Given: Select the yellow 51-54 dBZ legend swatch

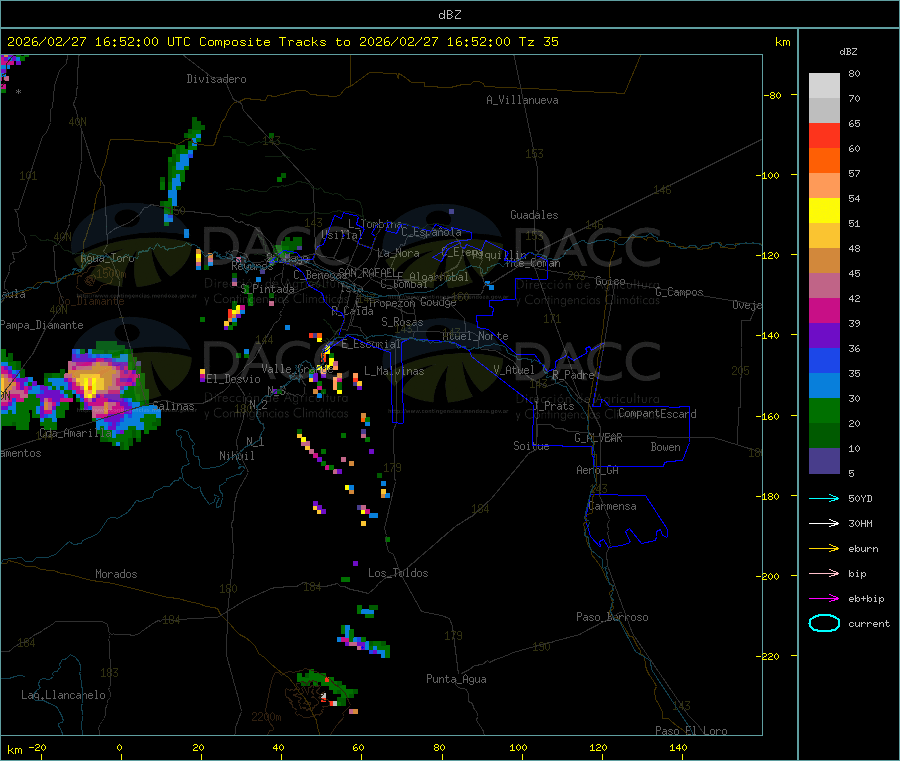Looking at the screenshot, I should (x=824, y=211).
